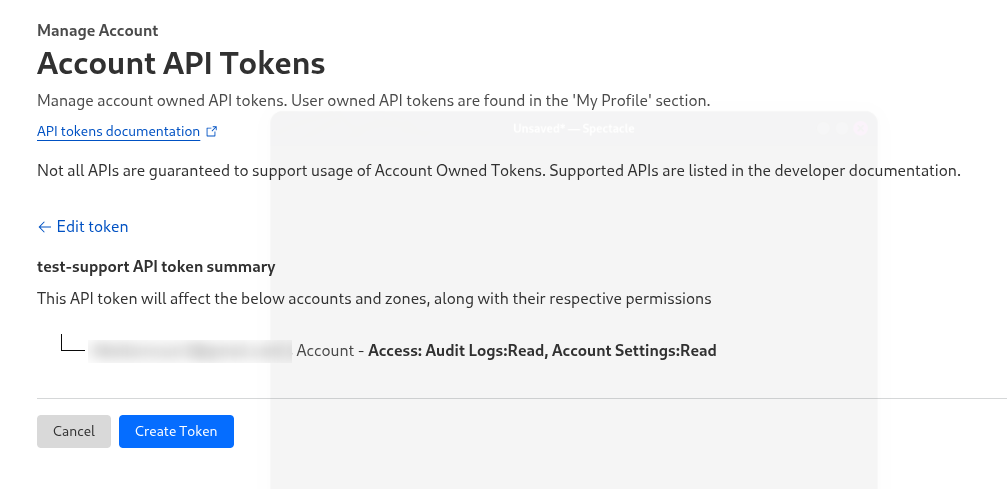The height and width of the screenshot is (489, 1007).
Task: Cancel the token creation
Action: point(74,431)
